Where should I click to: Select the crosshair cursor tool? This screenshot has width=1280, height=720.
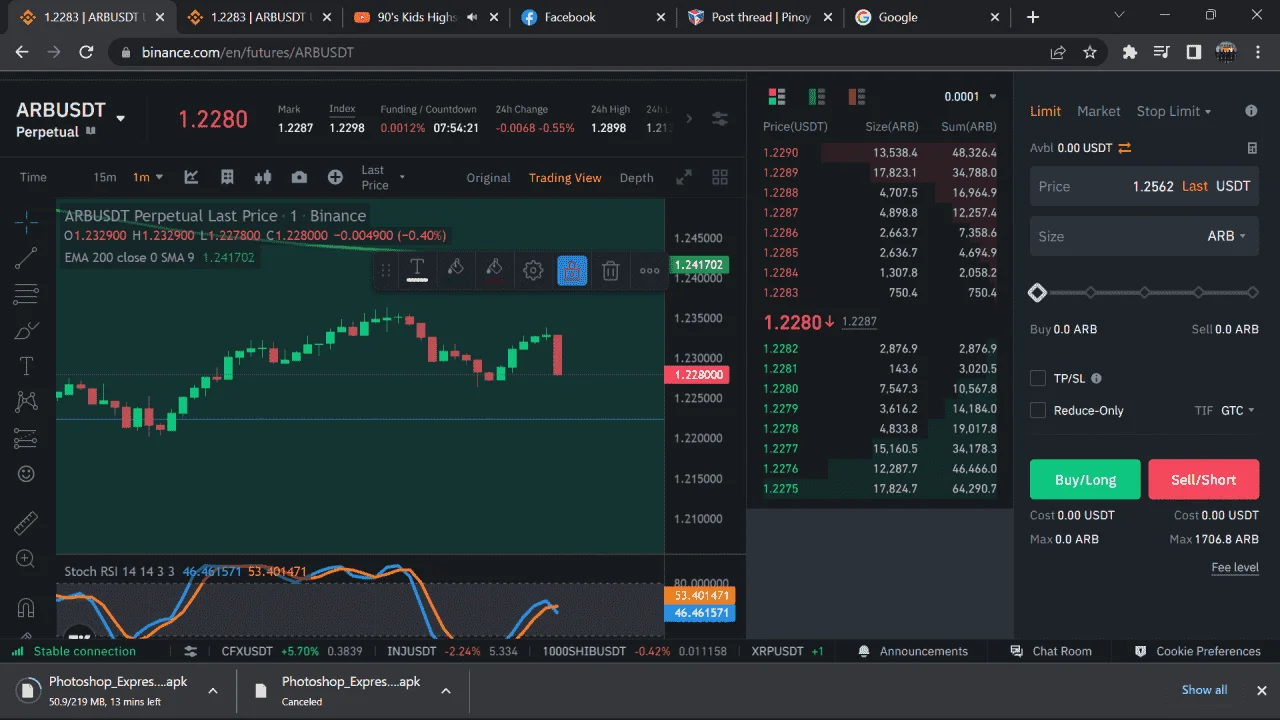[x=26, y=221]
